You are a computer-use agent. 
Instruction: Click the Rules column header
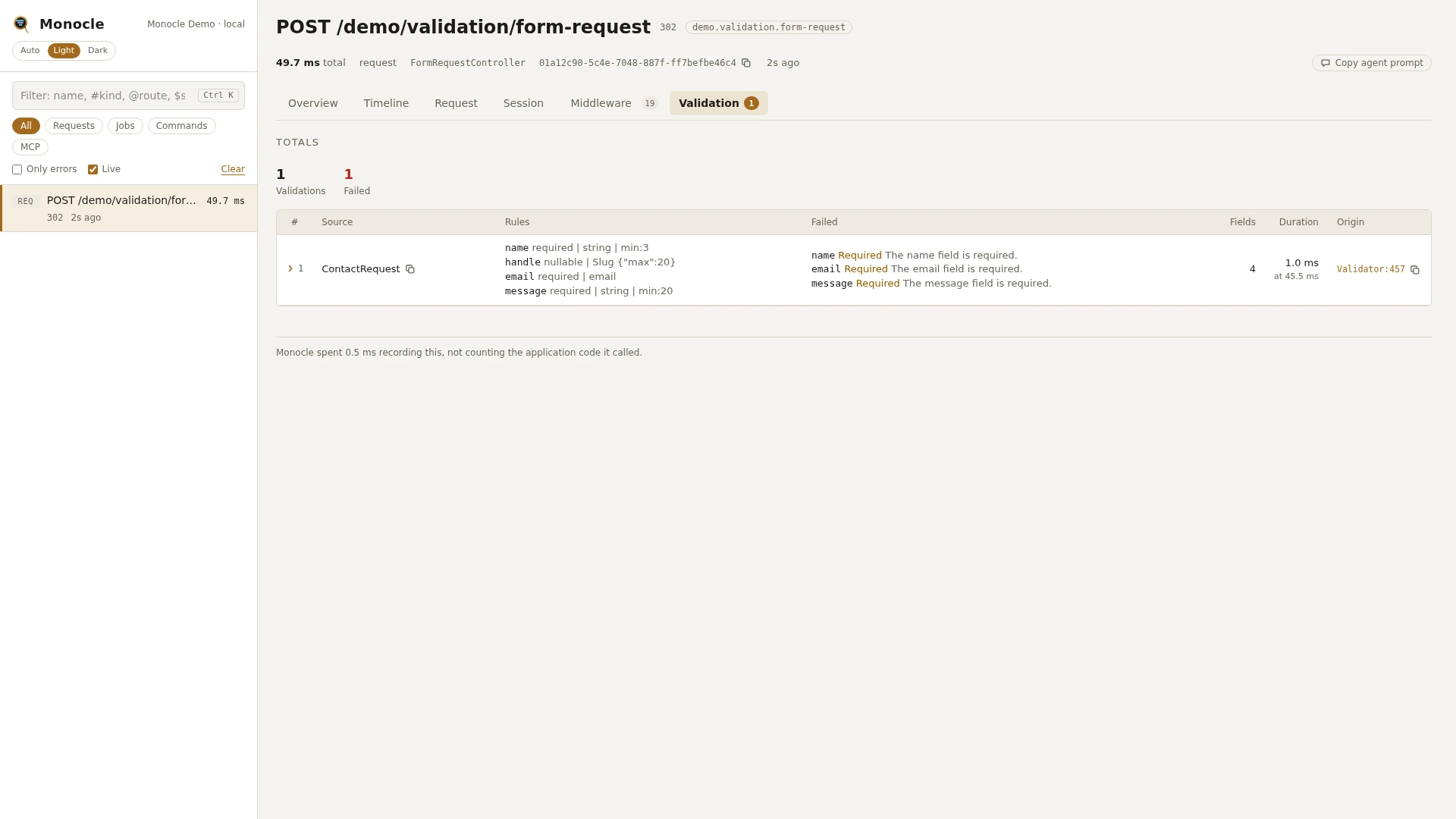tap(517, 222)
